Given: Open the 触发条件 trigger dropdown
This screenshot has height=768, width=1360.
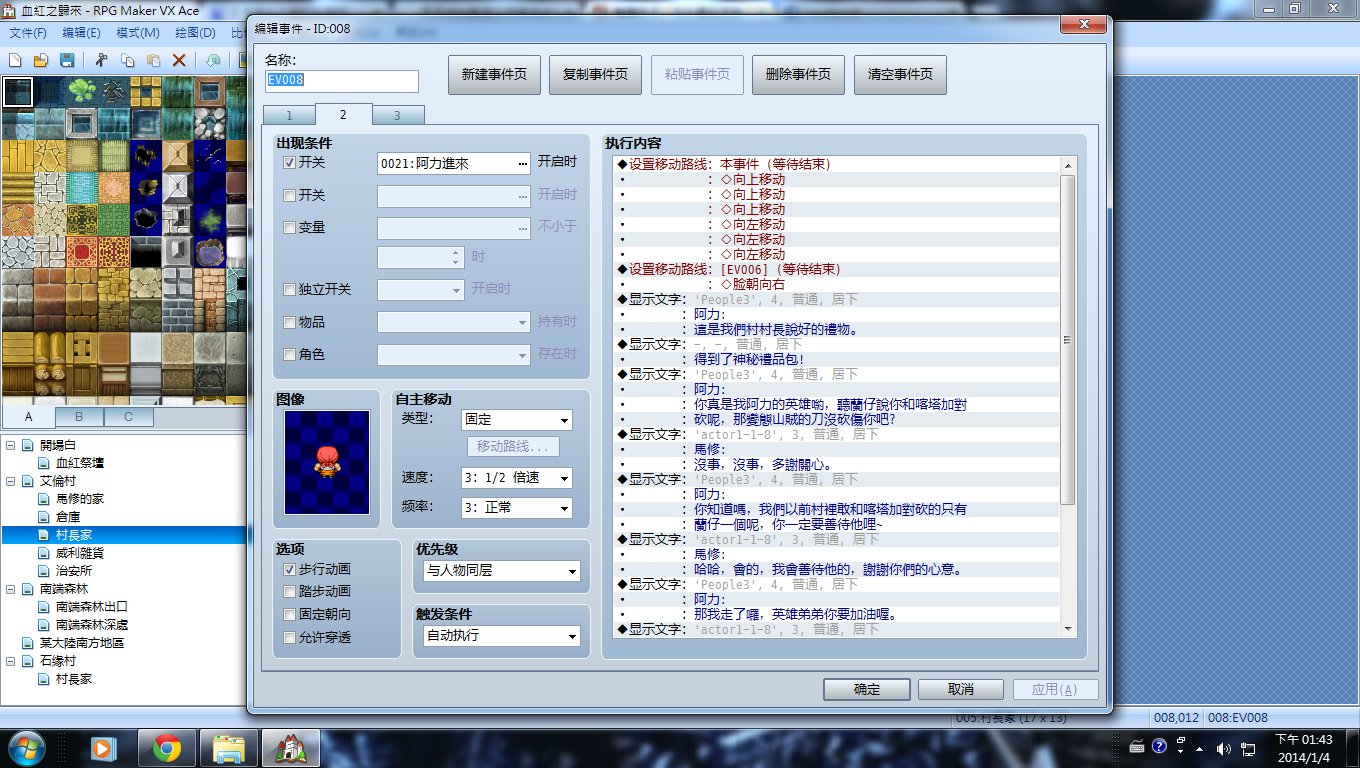Looking at the screenshot, I should coord(501,636).
